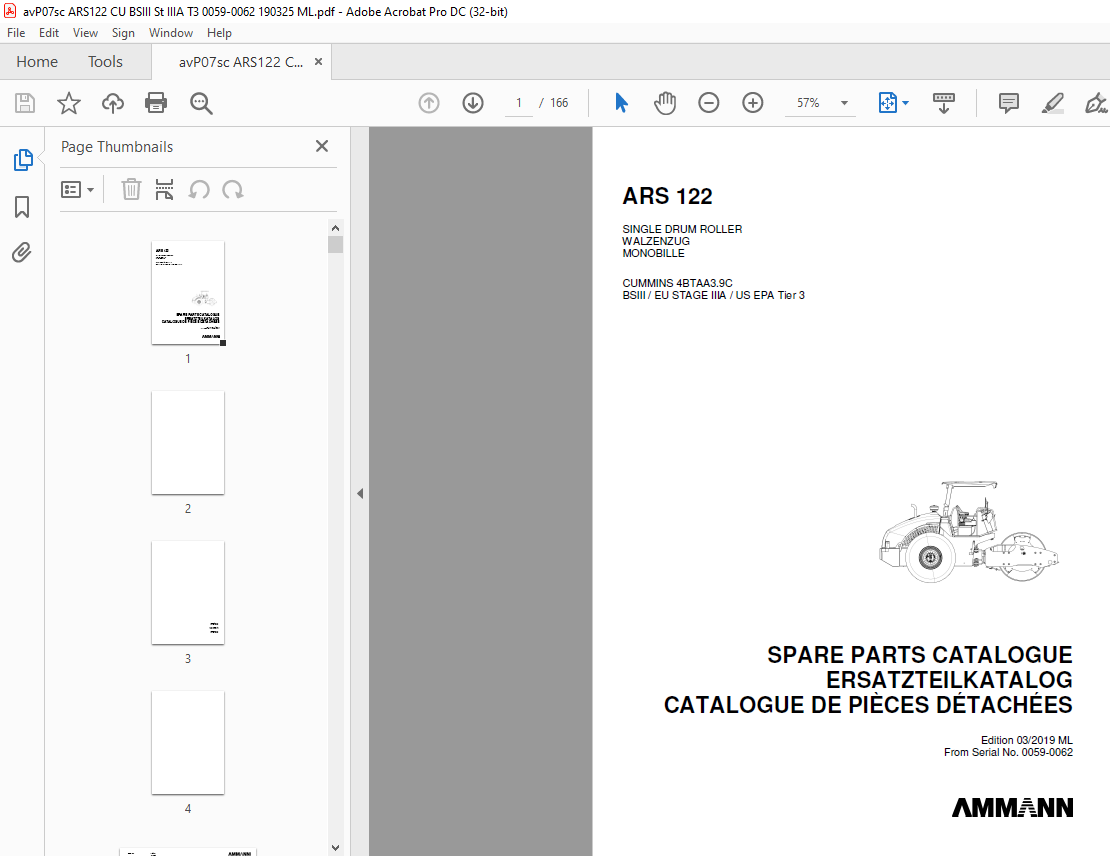1110x856 pixels.
Task: Click the 57% zoom value field
Action: (x=808, y=103)
